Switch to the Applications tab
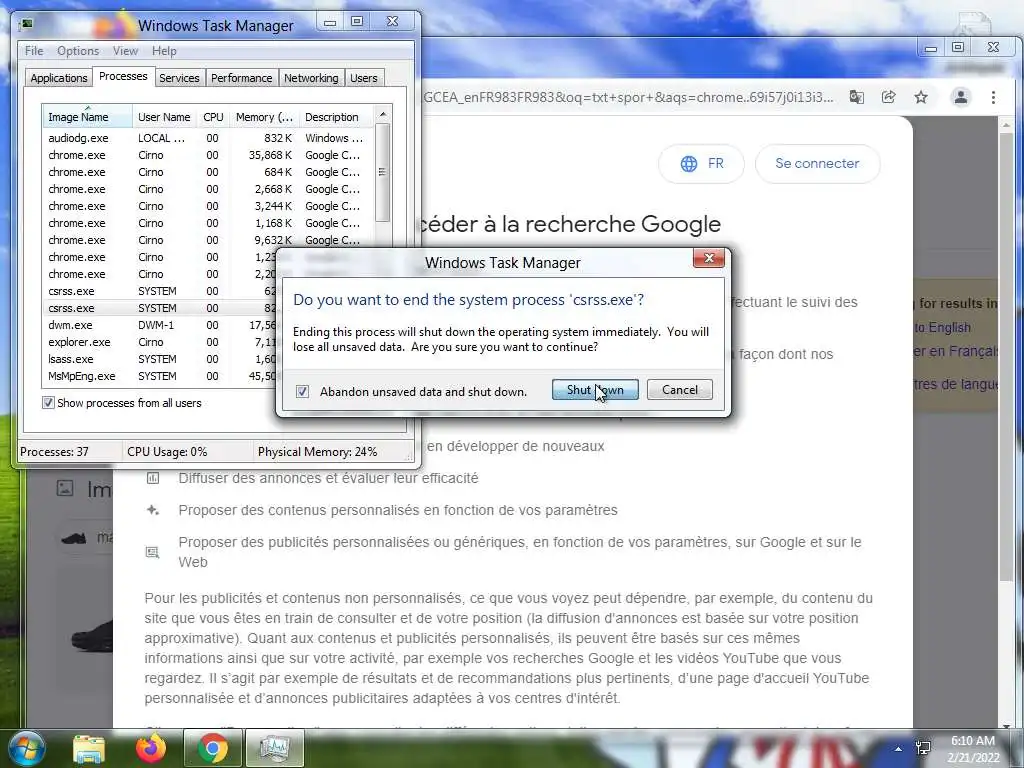Viewport: 1024px width, 768px height. [59, 78]
